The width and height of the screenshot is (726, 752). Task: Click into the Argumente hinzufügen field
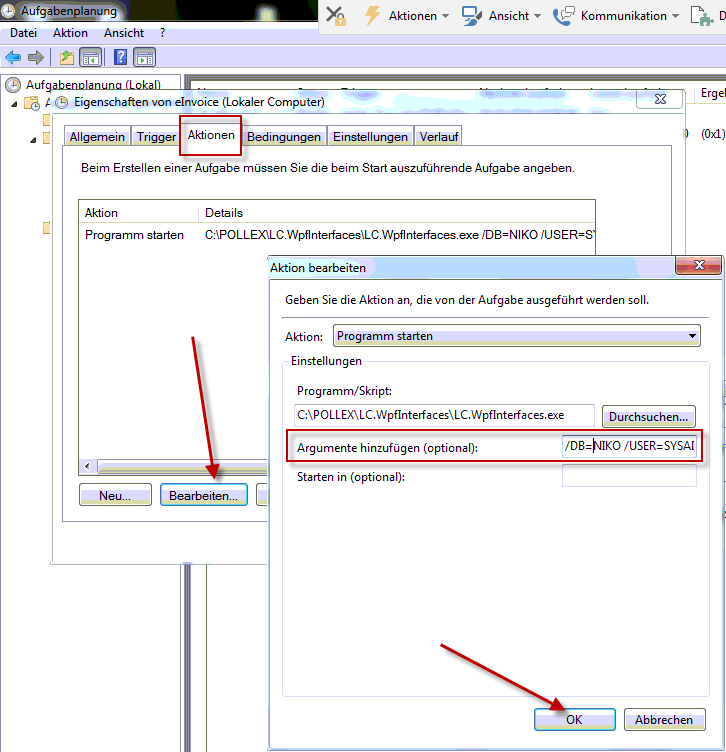pyautogui.click(x=628, y=447)
